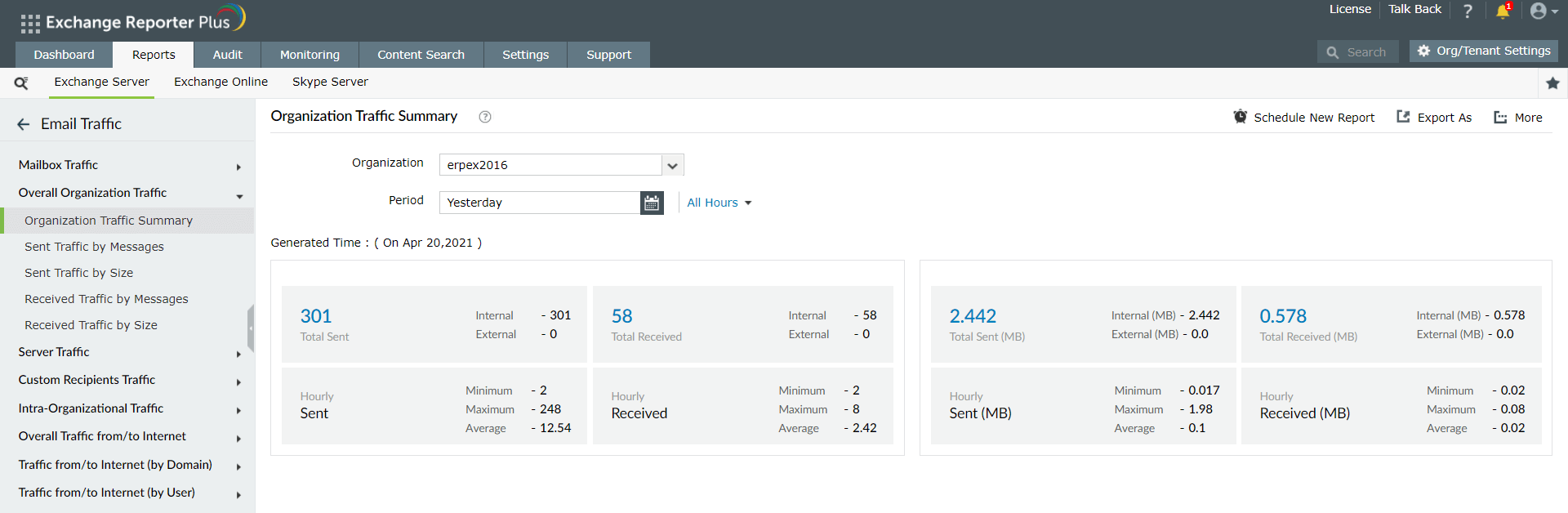Click the More button
The height and width of the screenshot is (513, 1568).
(x=1518, y=118)
